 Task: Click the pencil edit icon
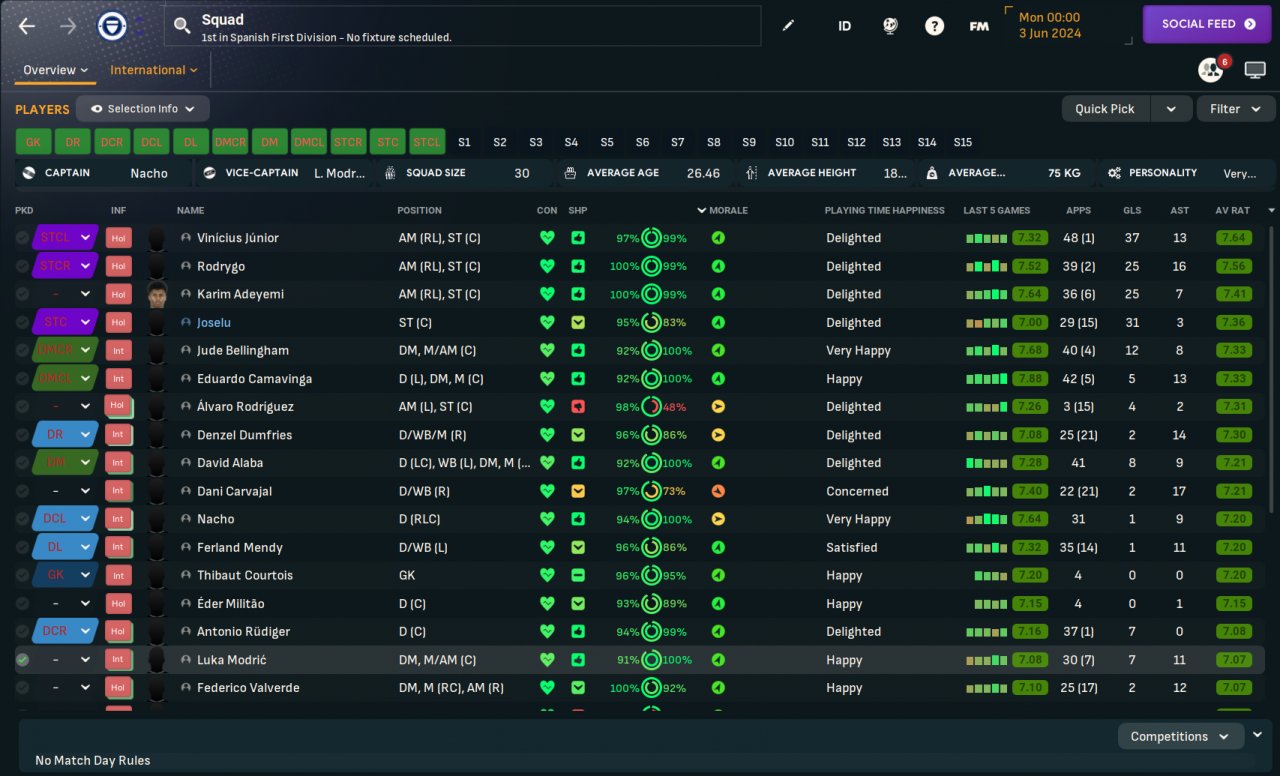788,26
